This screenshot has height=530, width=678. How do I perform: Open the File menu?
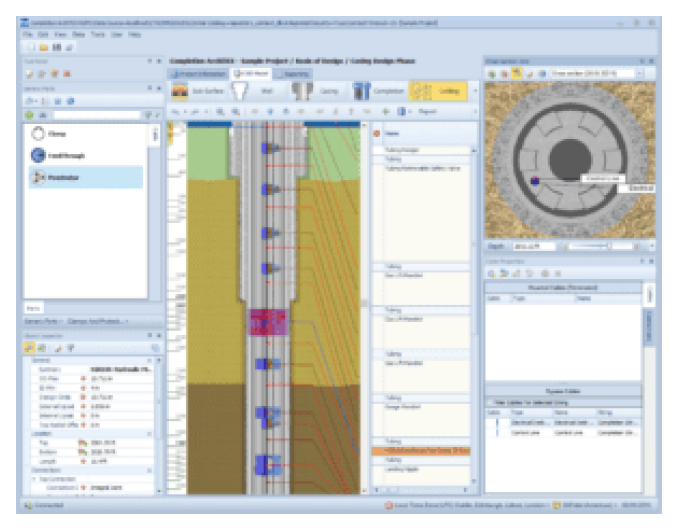(x=28, y=34)
